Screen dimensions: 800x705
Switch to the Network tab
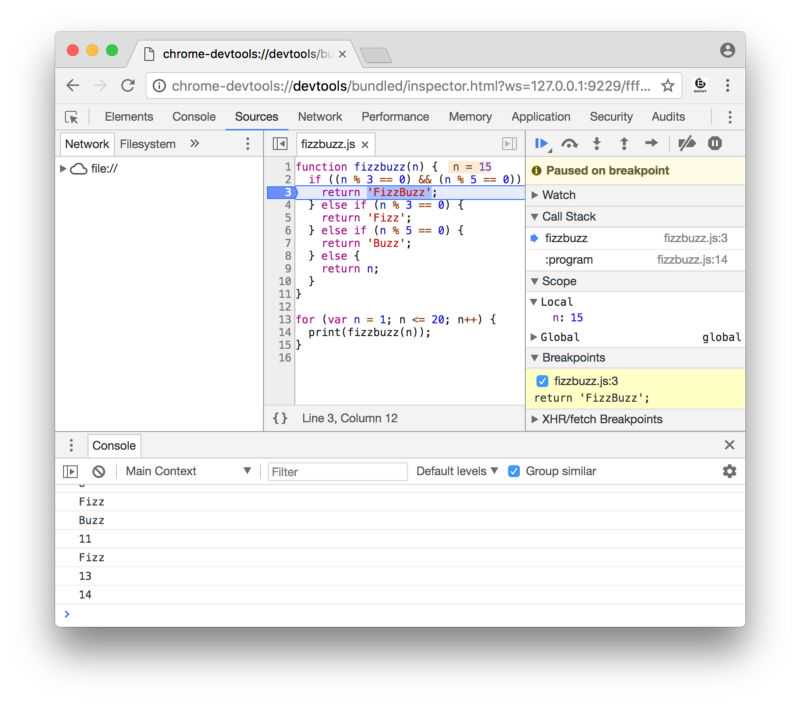click(x=319, y=117)
